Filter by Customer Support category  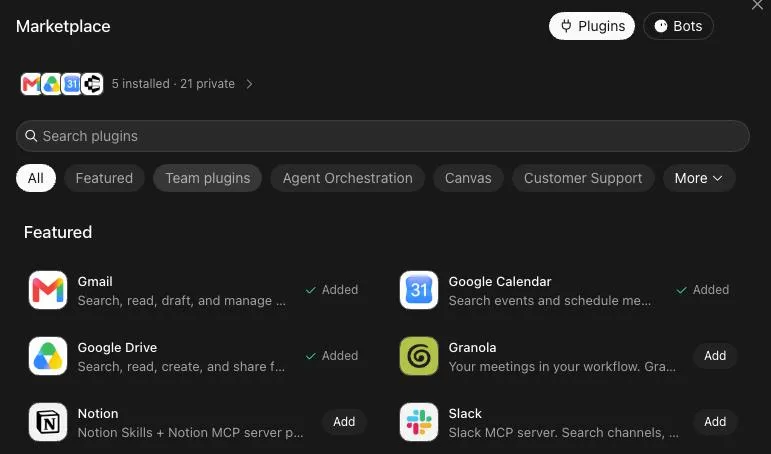pos(583,178)
